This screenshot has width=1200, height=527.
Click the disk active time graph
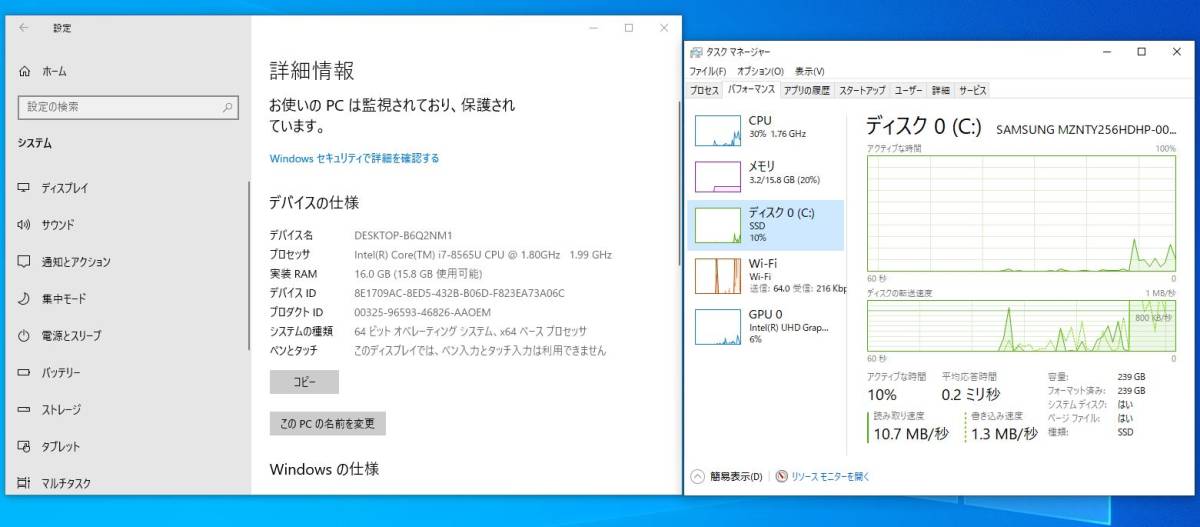tap(1021, 213)
